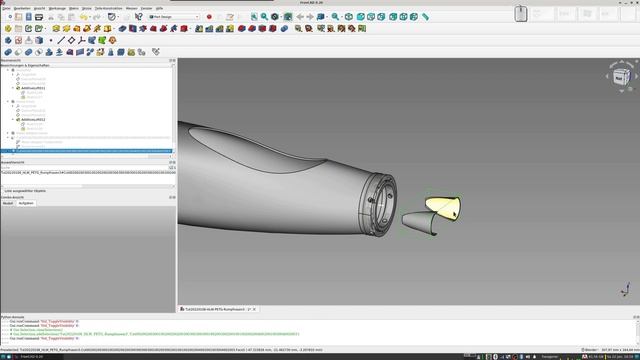Open the Ansicht menu
This screenshot has height=360, width=640.
click(40, 8)
